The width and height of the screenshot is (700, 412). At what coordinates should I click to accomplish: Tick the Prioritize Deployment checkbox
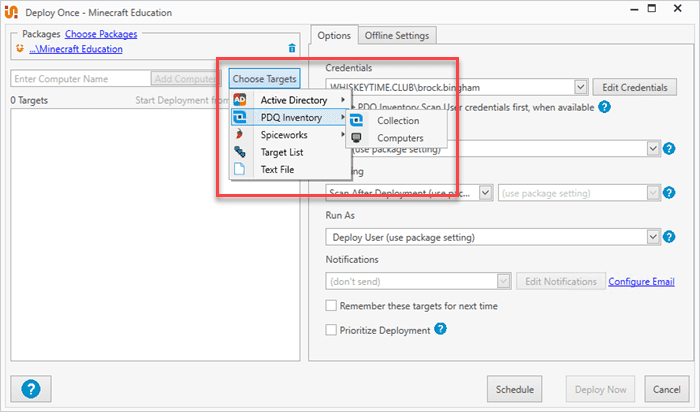pyautogui.click(x=331, y=330)
